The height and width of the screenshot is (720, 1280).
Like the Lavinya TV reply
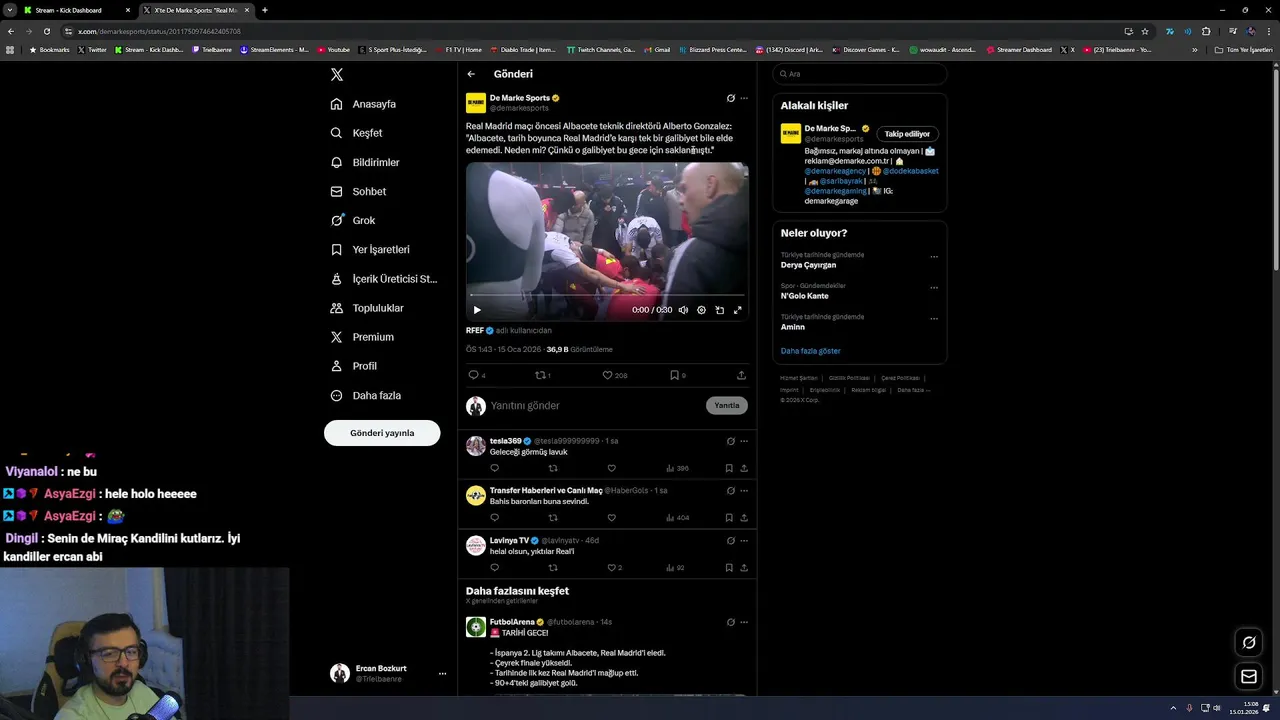pos(612,568)
